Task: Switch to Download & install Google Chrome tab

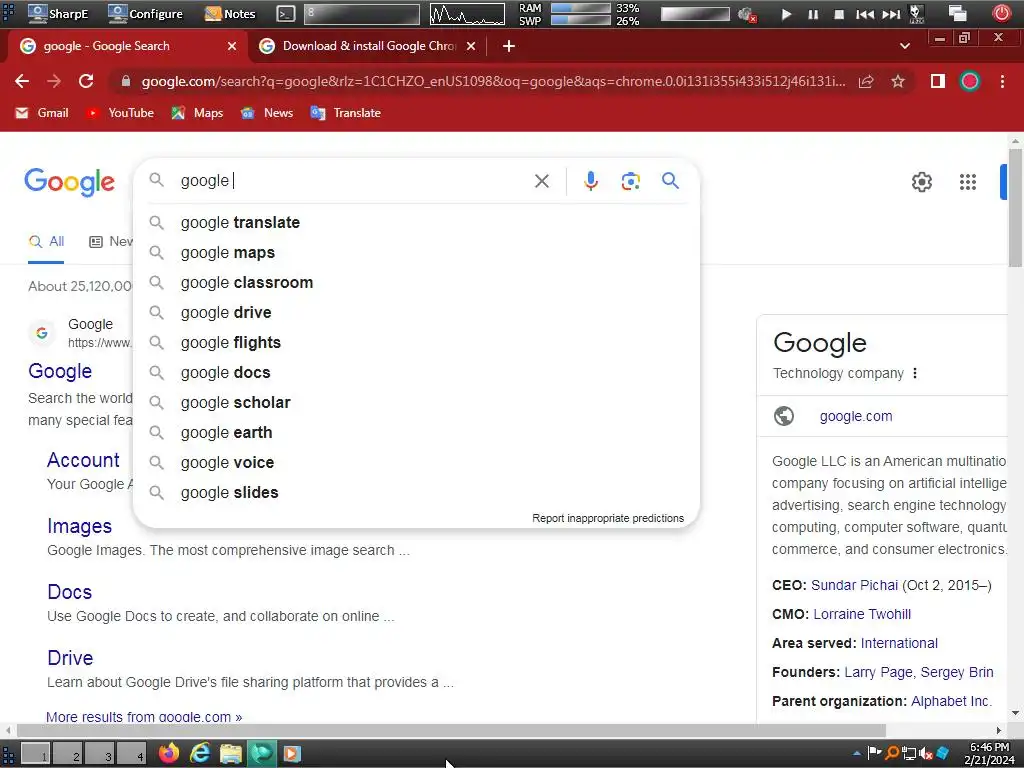Action: (x=368, y=46)
